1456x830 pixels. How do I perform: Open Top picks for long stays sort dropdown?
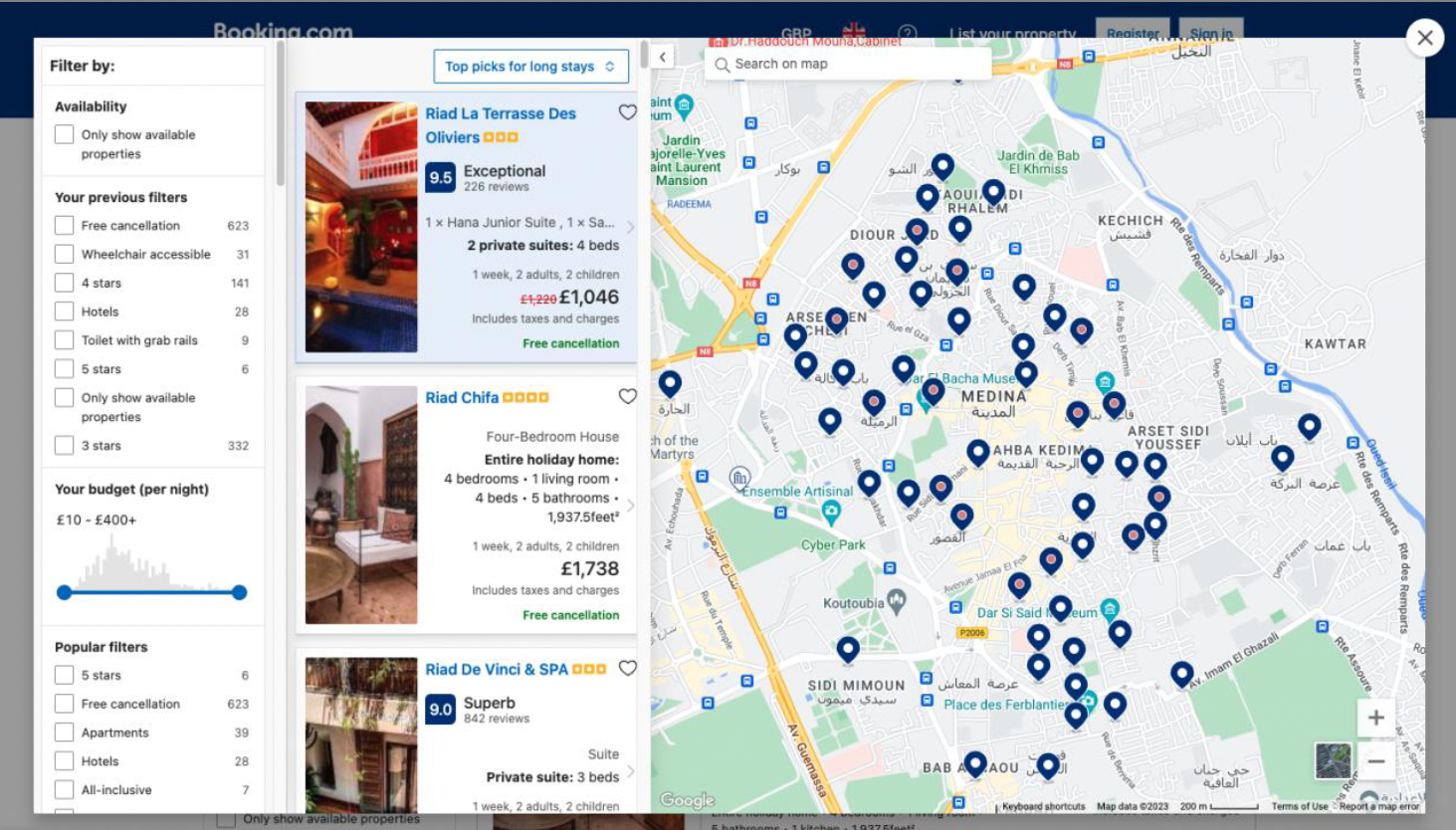pos(530,67)
